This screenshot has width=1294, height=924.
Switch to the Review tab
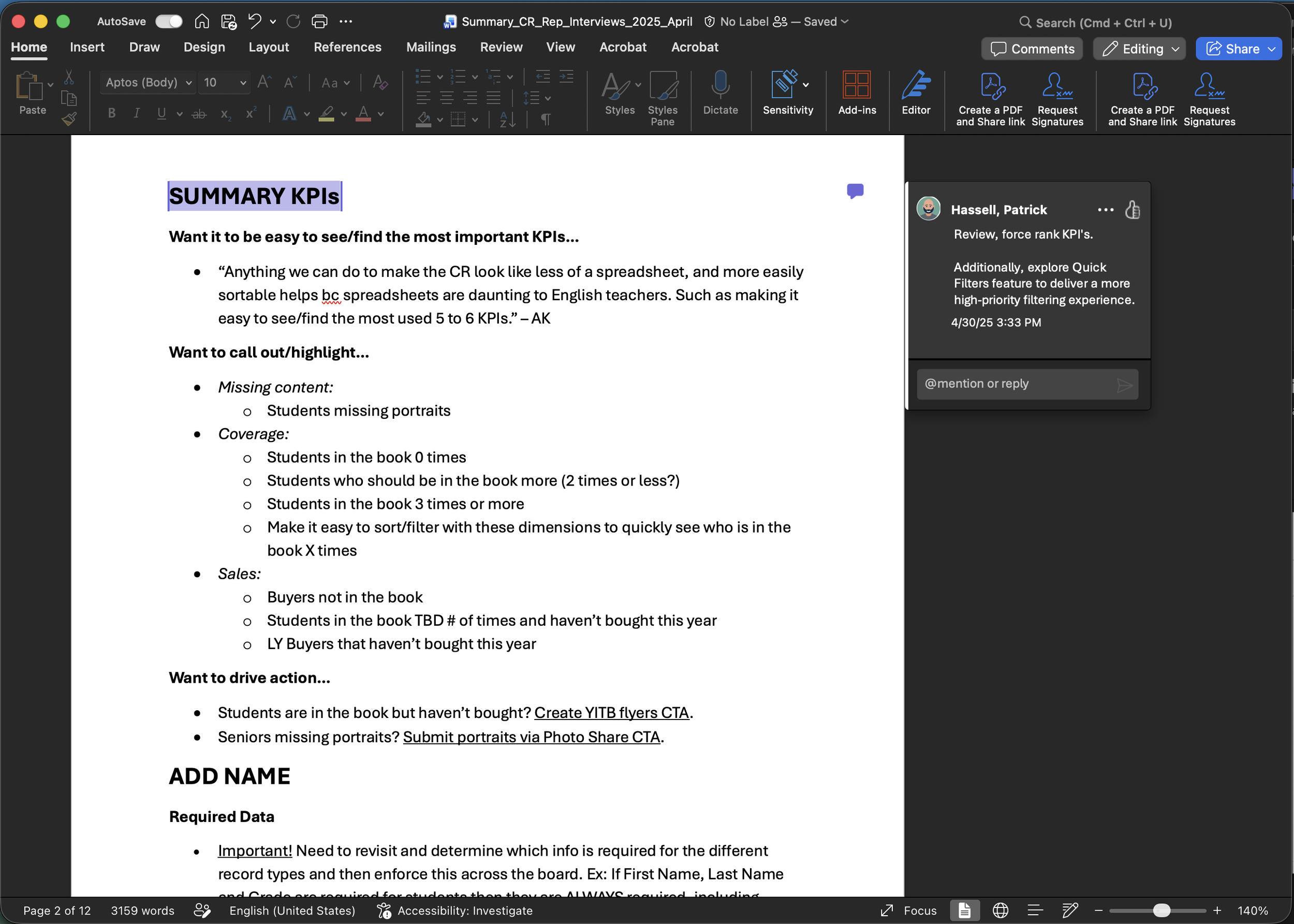pos(501,47)
